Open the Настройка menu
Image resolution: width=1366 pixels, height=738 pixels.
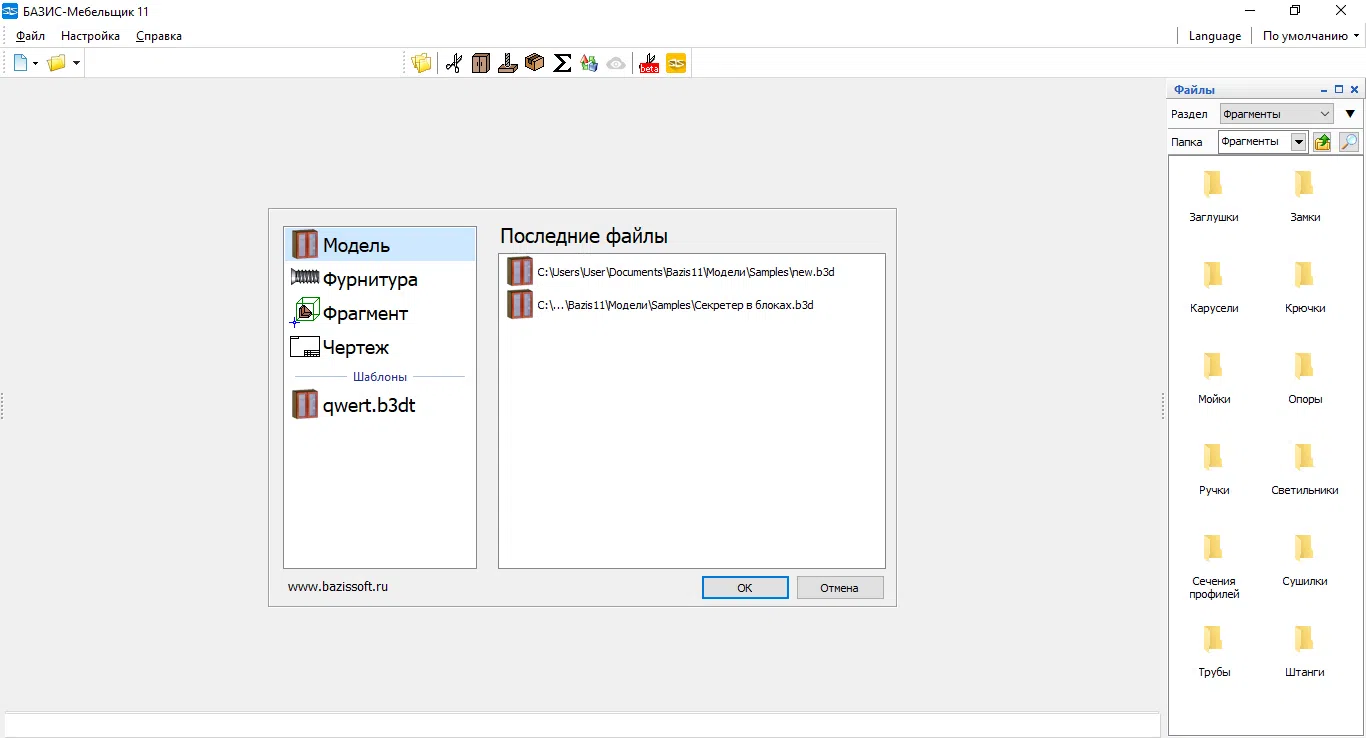click(90, 36)
